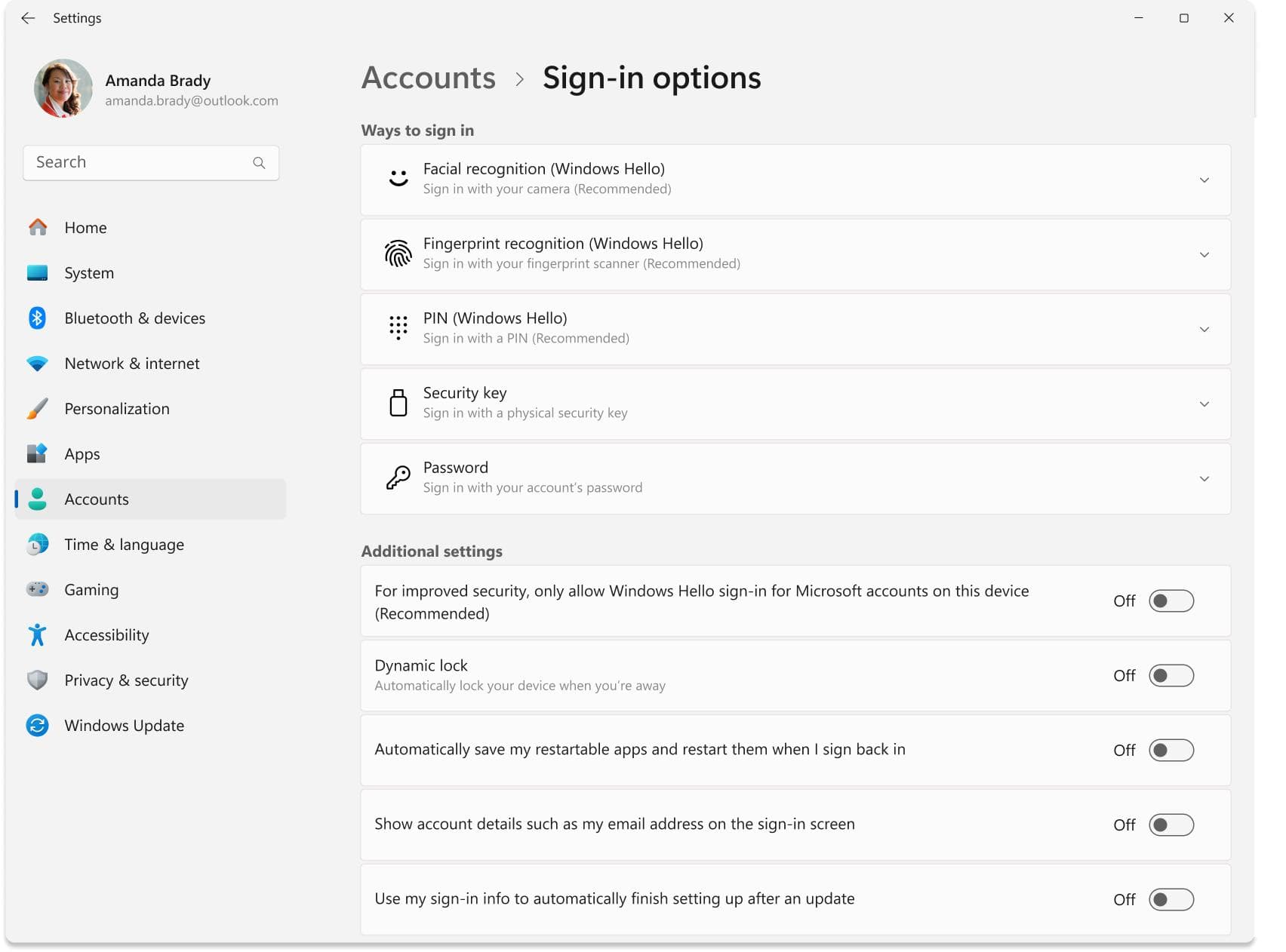Expand Fingerprint recognition chevron
The height and width of the screenshot is (952, 1286).
[x=1204, y=255]
